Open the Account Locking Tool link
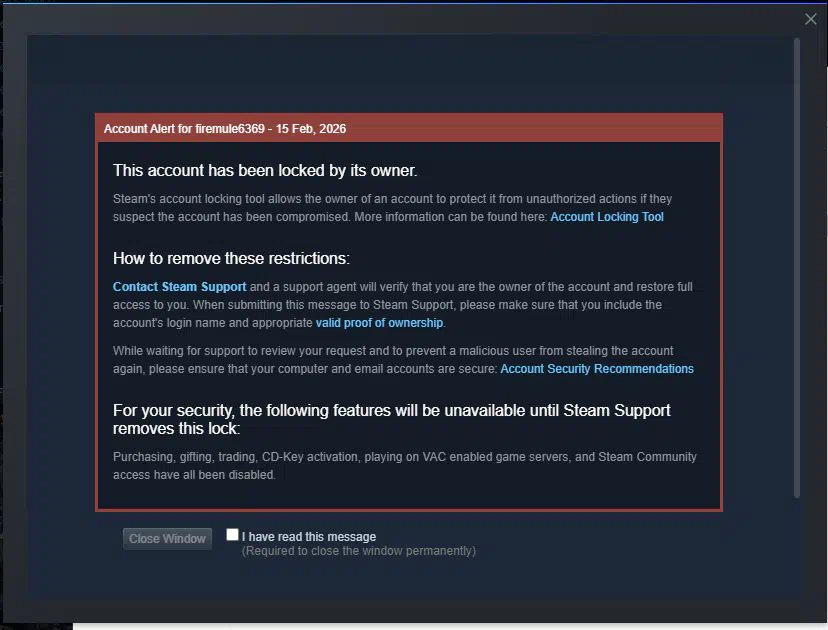The image size is (828, 630). (607, 217)
